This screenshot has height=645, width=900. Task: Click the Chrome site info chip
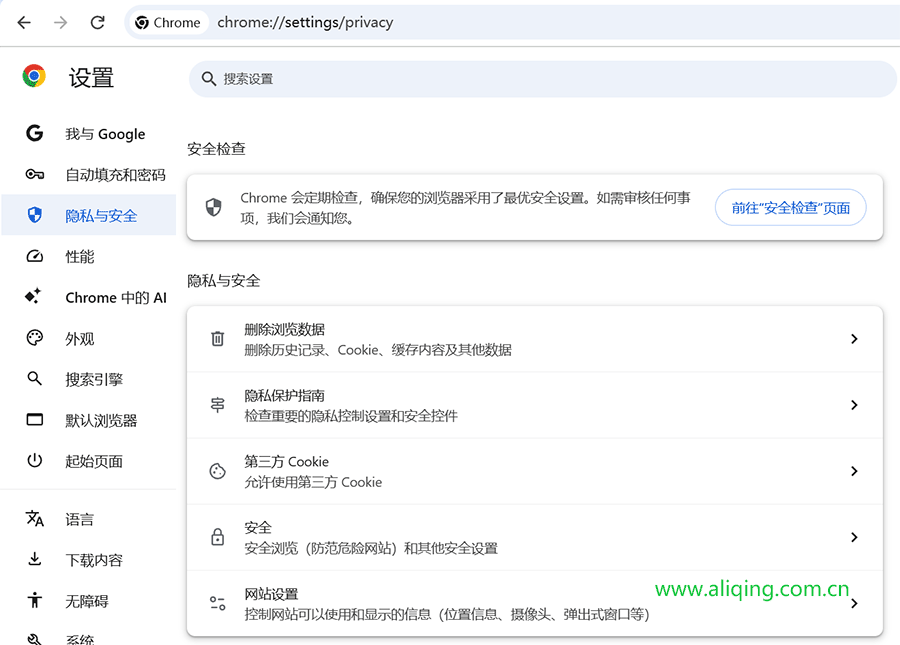(168, 22)
